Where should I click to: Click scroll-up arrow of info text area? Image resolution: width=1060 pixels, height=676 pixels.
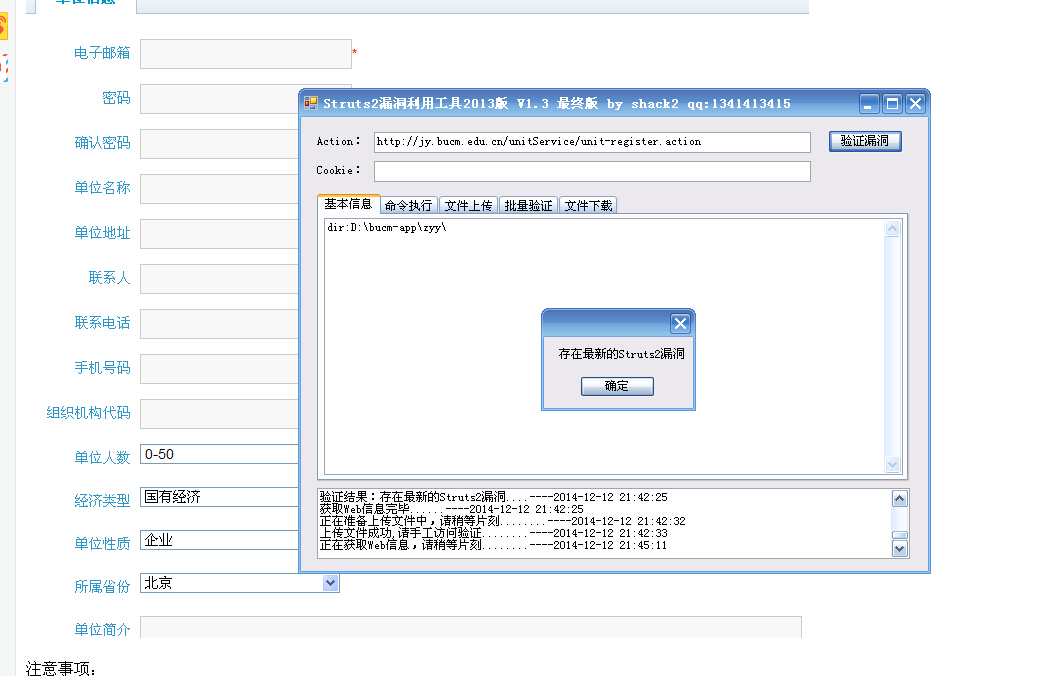[892, 228]
